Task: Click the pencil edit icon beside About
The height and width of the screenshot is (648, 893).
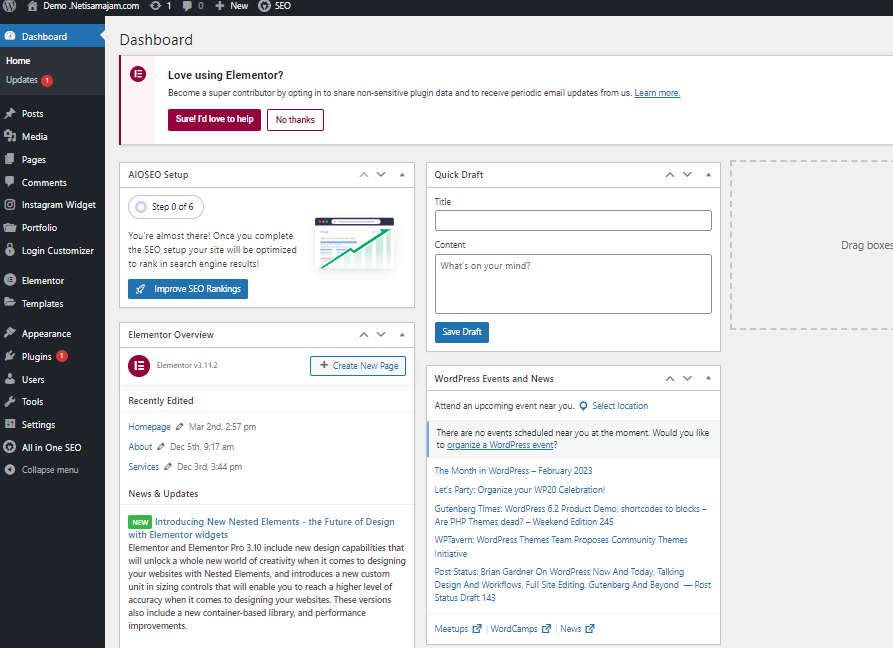Action: pyautogui.click(x=161, y=446)
